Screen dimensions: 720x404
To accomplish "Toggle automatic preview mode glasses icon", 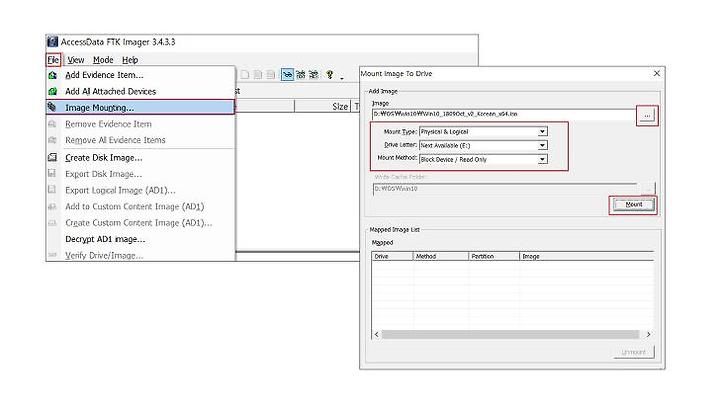I will coord(287,74).
